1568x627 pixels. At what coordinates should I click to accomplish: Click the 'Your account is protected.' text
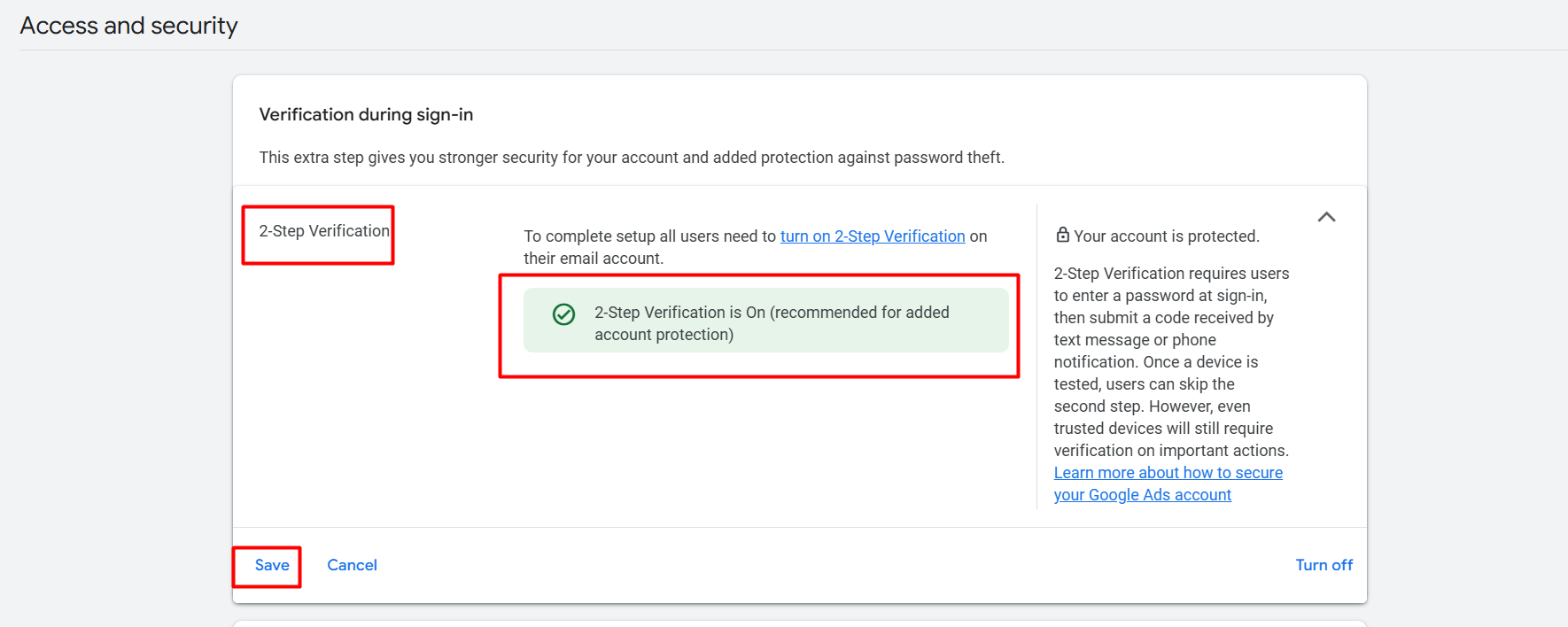coord(1166,236)
